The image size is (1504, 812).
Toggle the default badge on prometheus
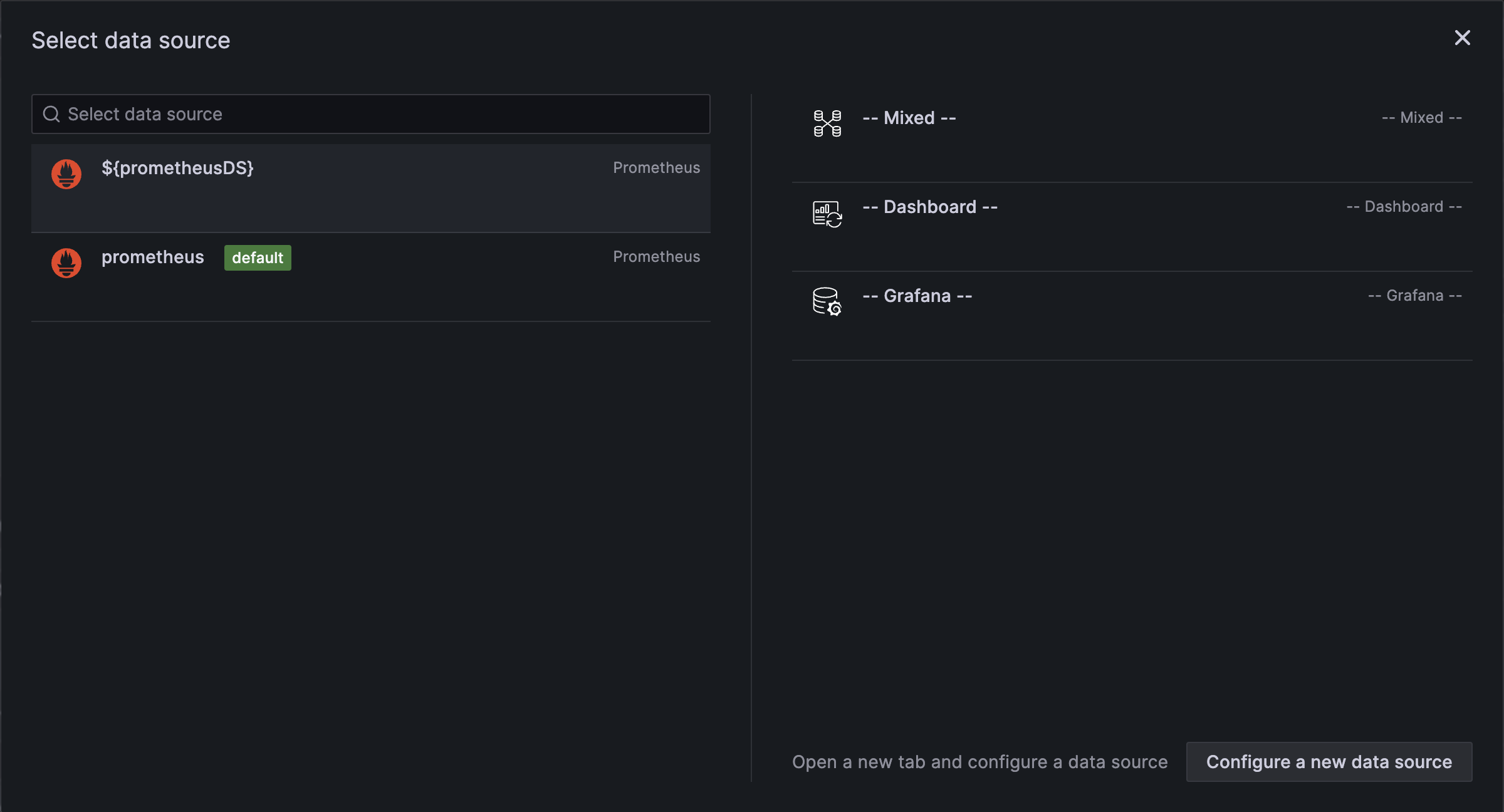point(257,258)
